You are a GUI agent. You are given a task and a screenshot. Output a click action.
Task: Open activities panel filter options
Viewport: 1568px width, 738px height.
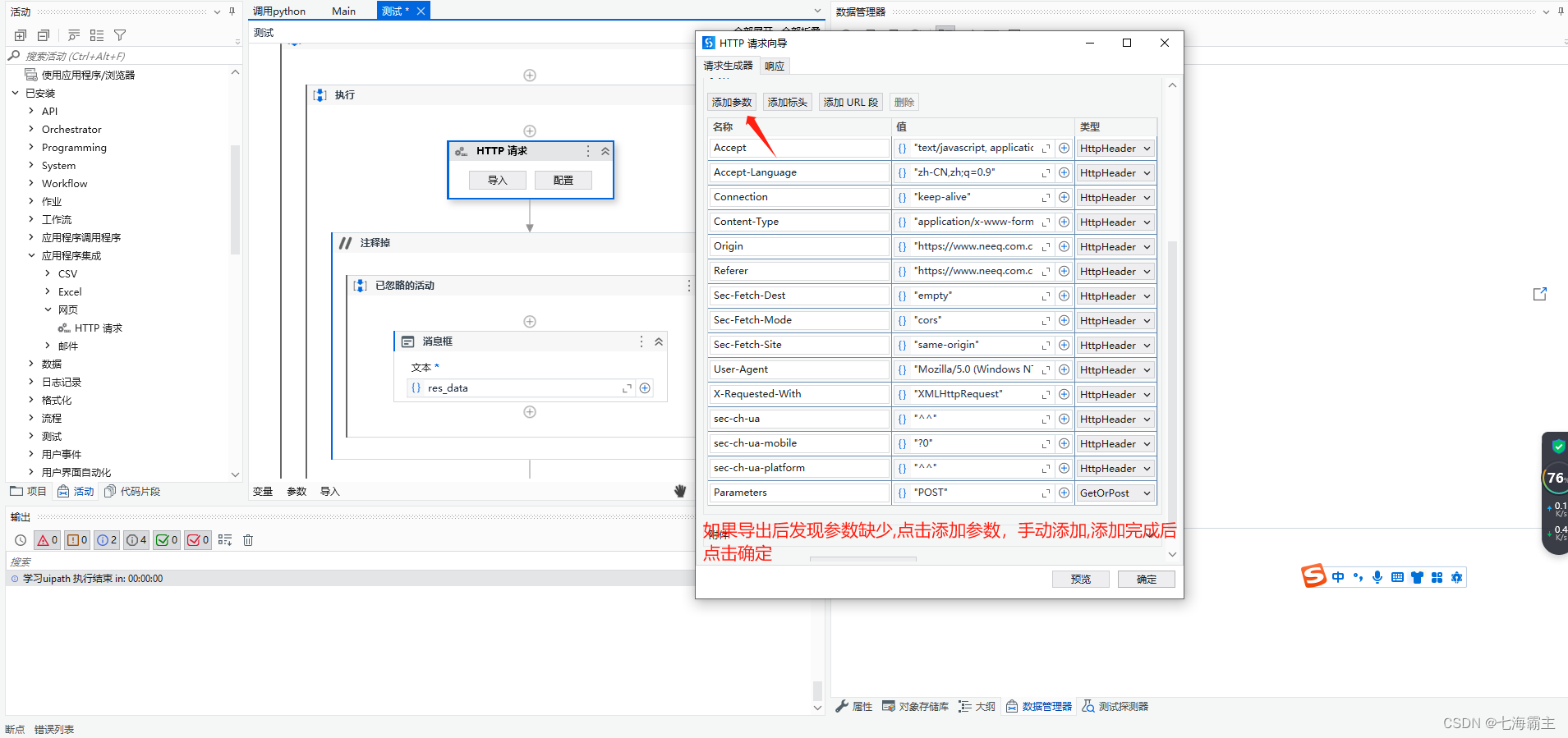click(120, 35)
